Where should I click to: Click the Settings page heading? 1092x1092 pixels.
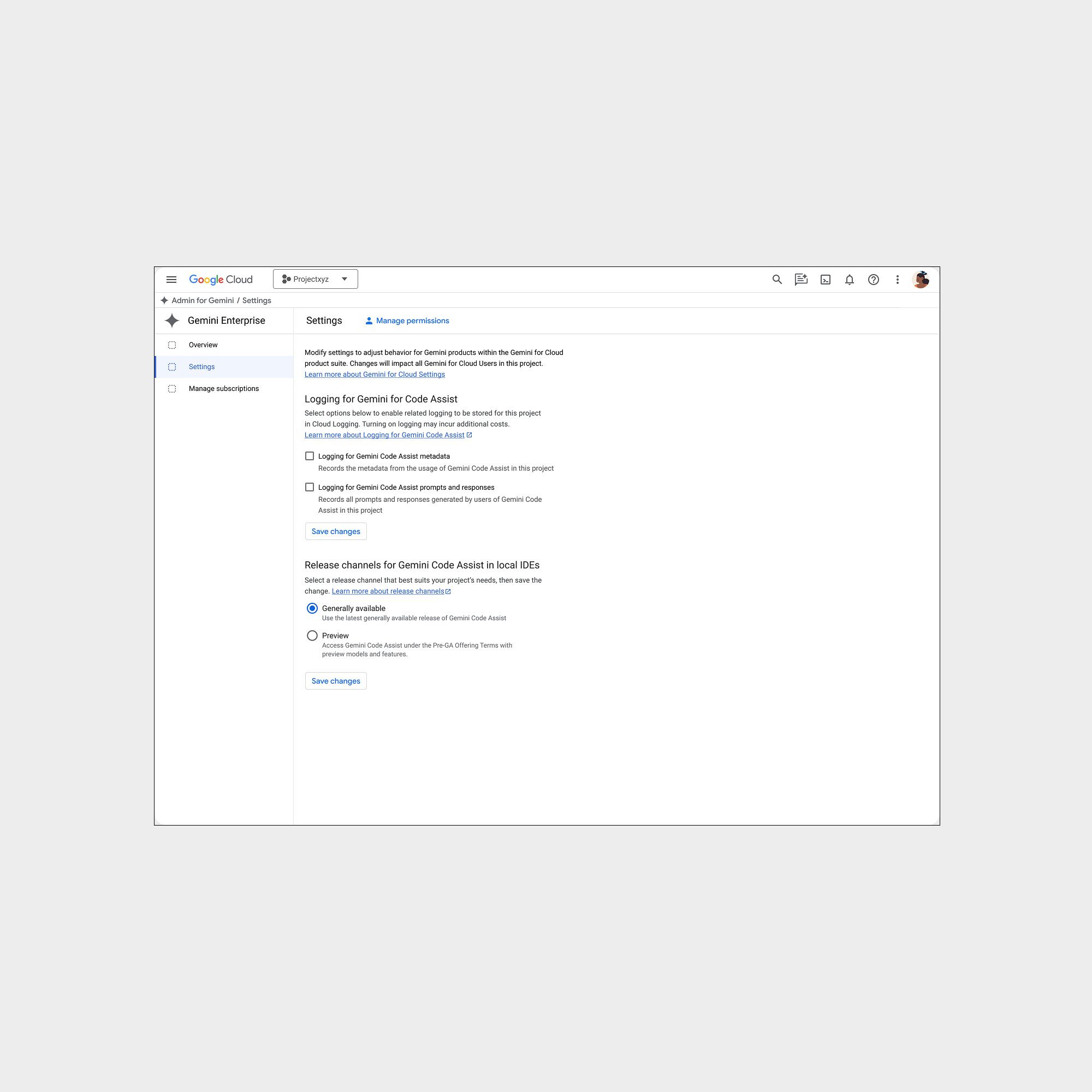(324, 321)
